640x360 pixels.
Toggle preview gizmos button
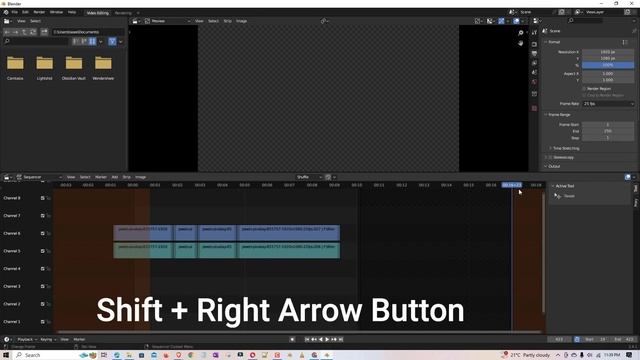501,21
